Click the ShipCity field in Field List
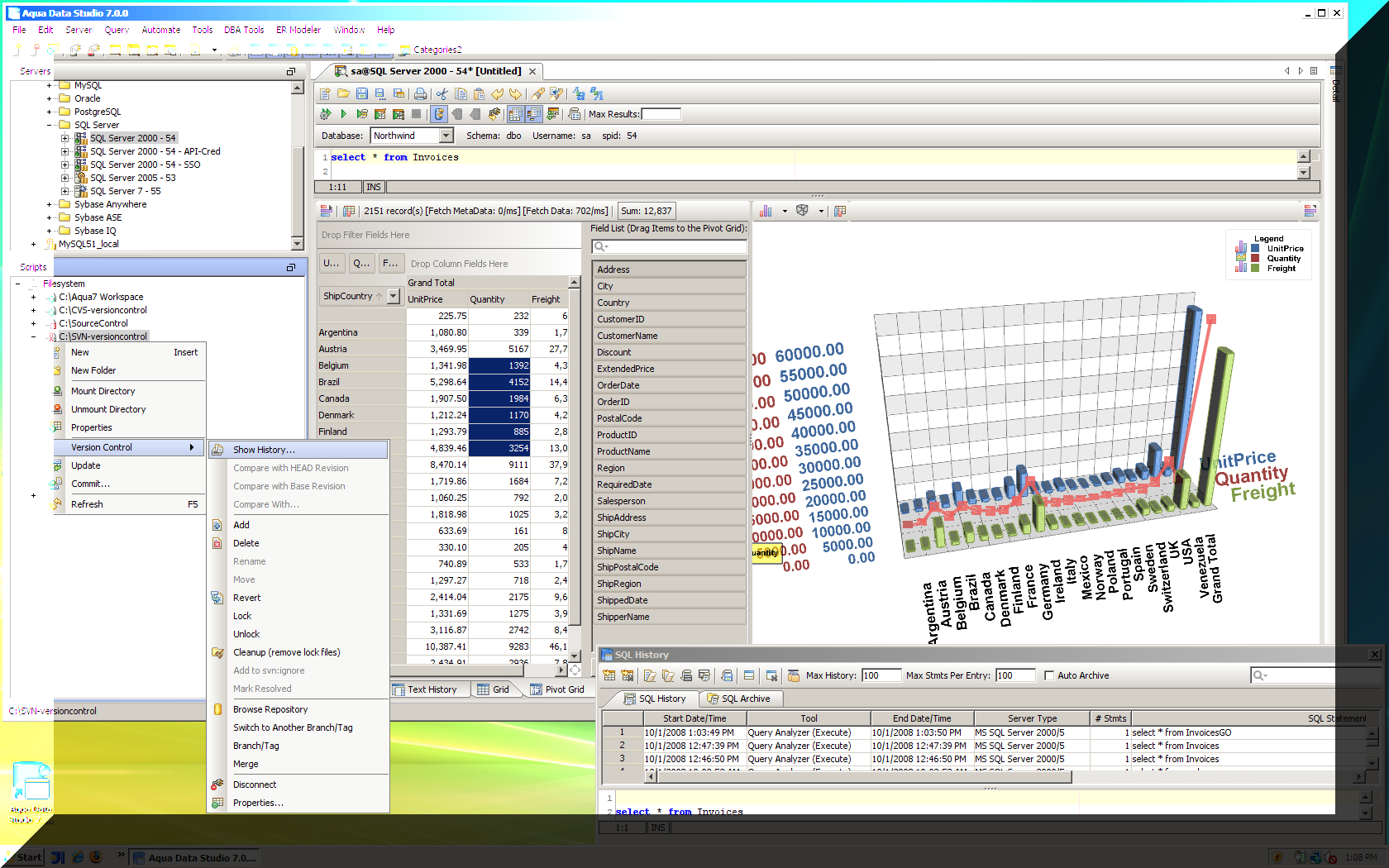1389x868 pixels. [669, 534]
